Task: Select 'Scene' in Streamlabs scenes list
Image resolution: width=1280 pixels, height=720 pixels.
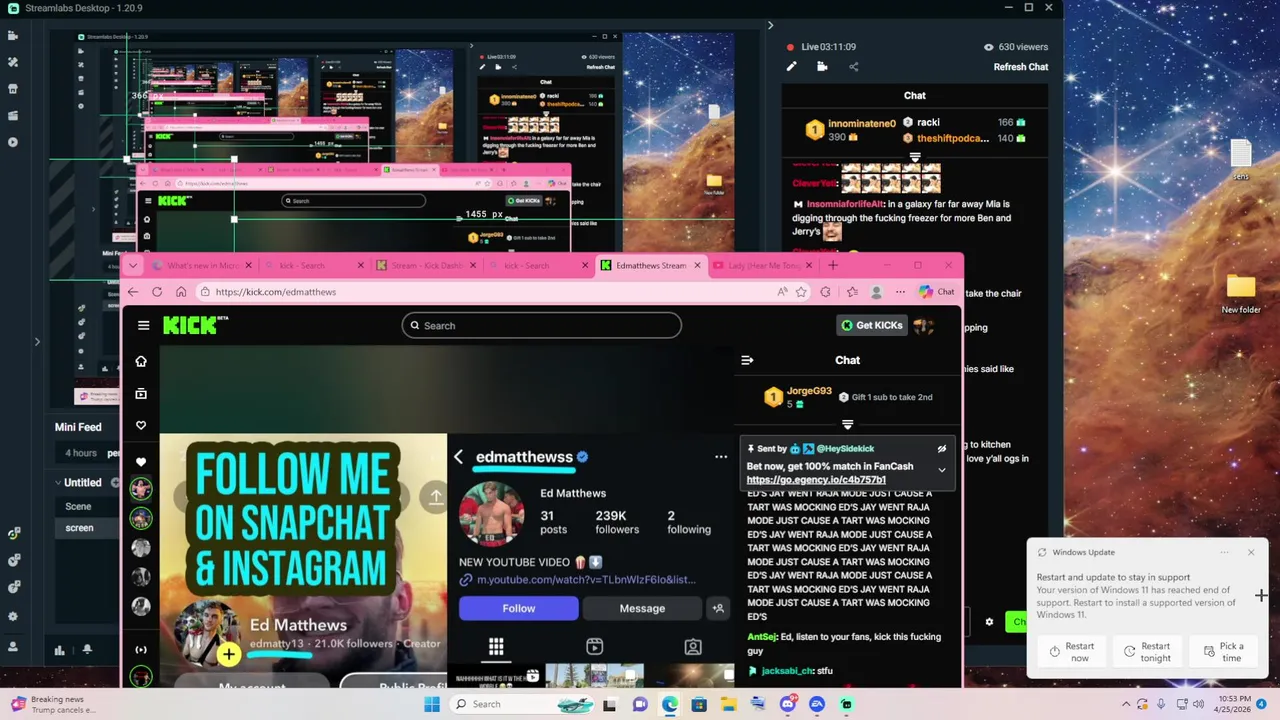Action: [x=78, y=506]
